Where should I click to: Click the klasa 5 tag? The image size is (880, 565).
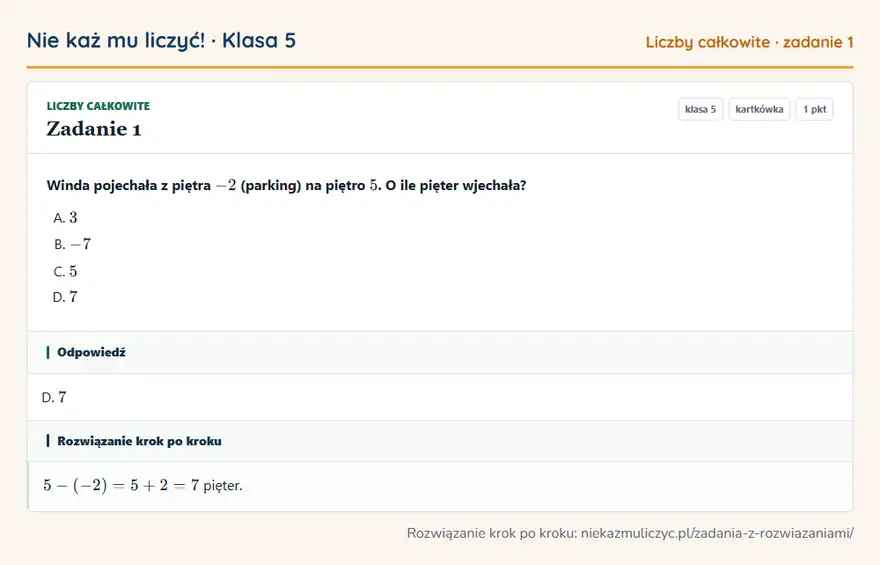(700, 109)
